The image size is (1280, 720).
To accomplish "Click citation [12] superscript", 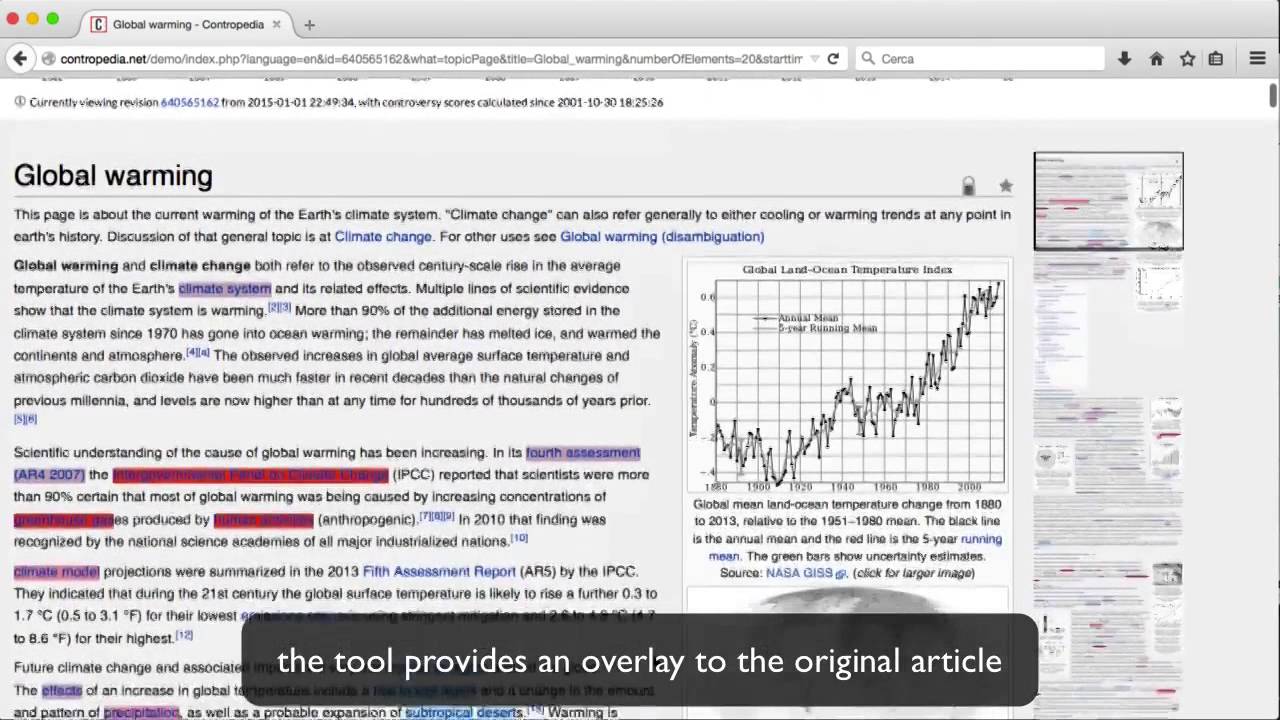I will click(184, 635).
